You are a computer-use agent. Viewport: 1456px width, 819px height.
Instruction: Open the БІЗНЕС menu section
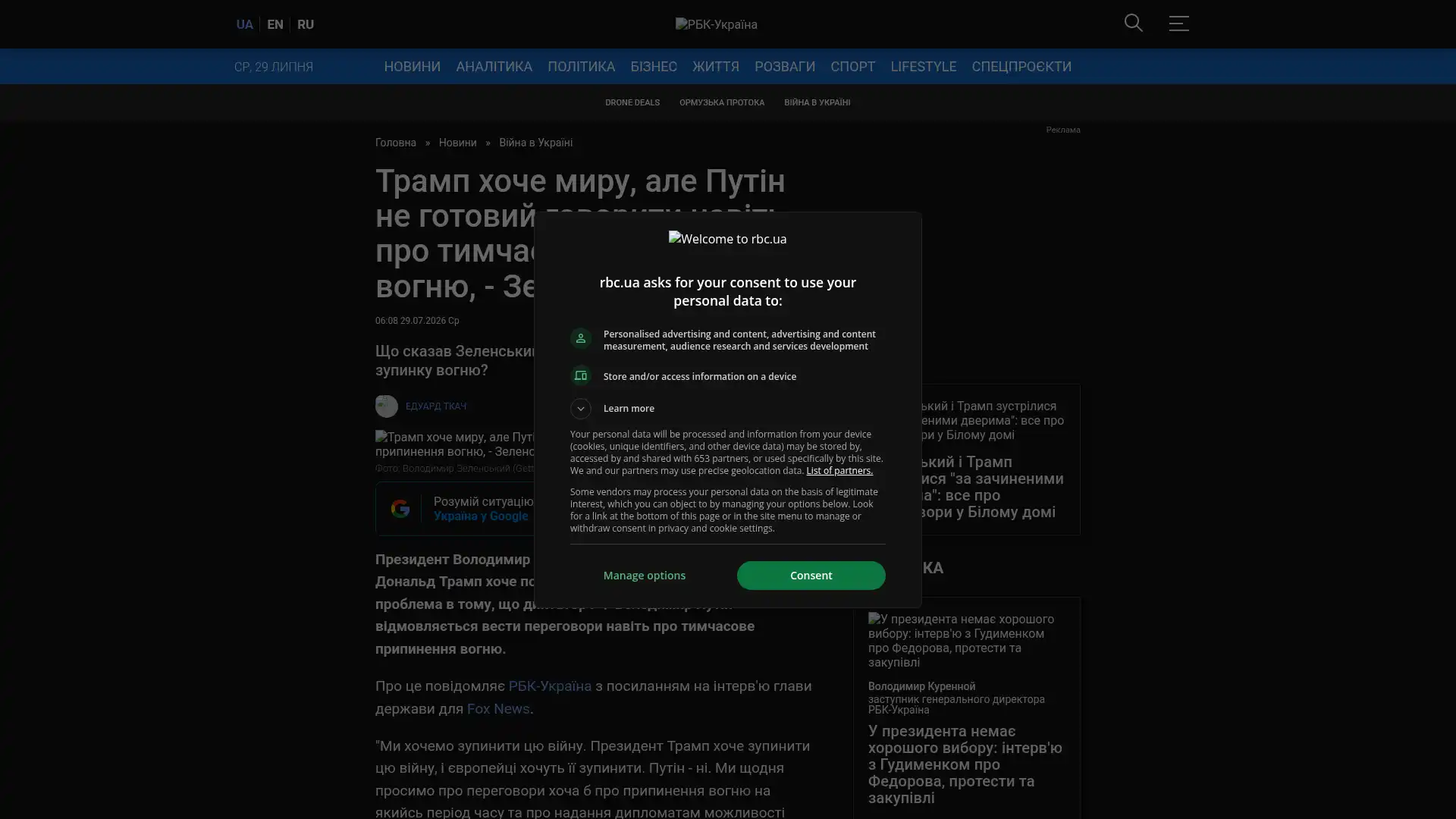coord(654,67)
